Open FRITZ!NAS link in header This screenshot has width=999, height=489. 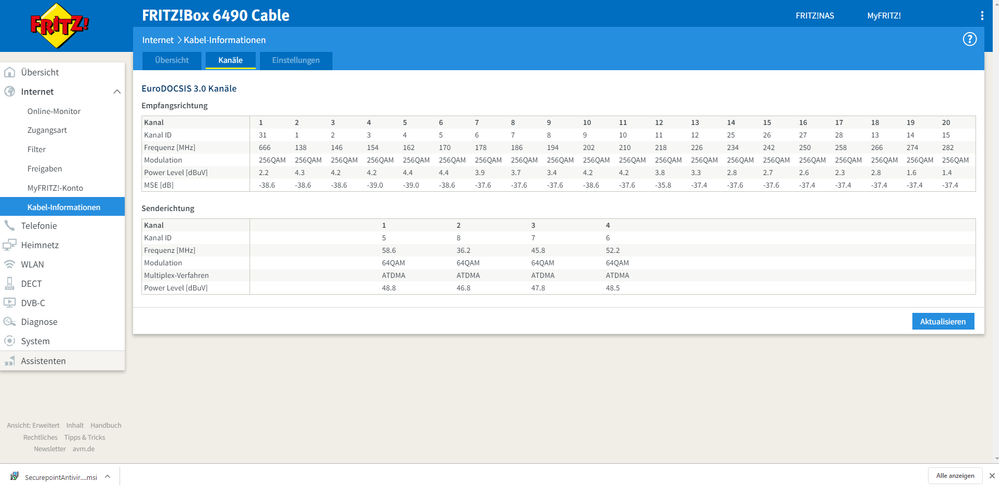[x=815, y=16]
